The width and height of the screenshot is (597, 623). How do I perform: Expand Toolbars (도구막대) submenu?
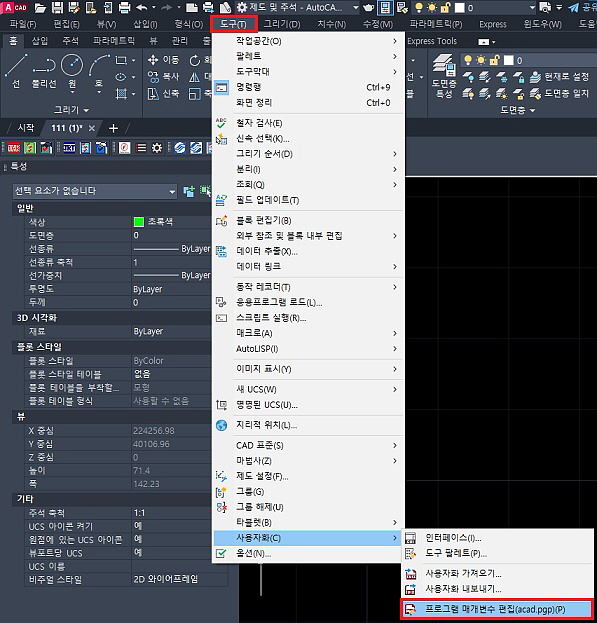point(308,72)
